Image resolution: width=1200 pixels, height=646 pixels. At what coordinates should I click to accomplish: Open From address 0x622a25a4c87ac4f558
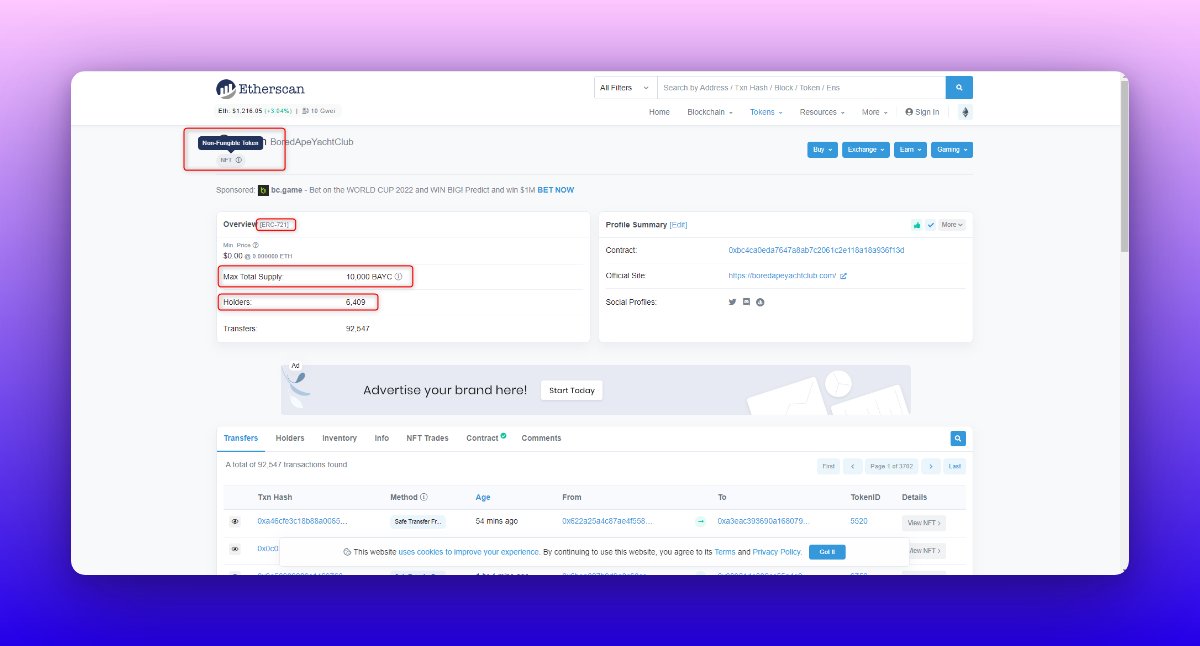608,522
